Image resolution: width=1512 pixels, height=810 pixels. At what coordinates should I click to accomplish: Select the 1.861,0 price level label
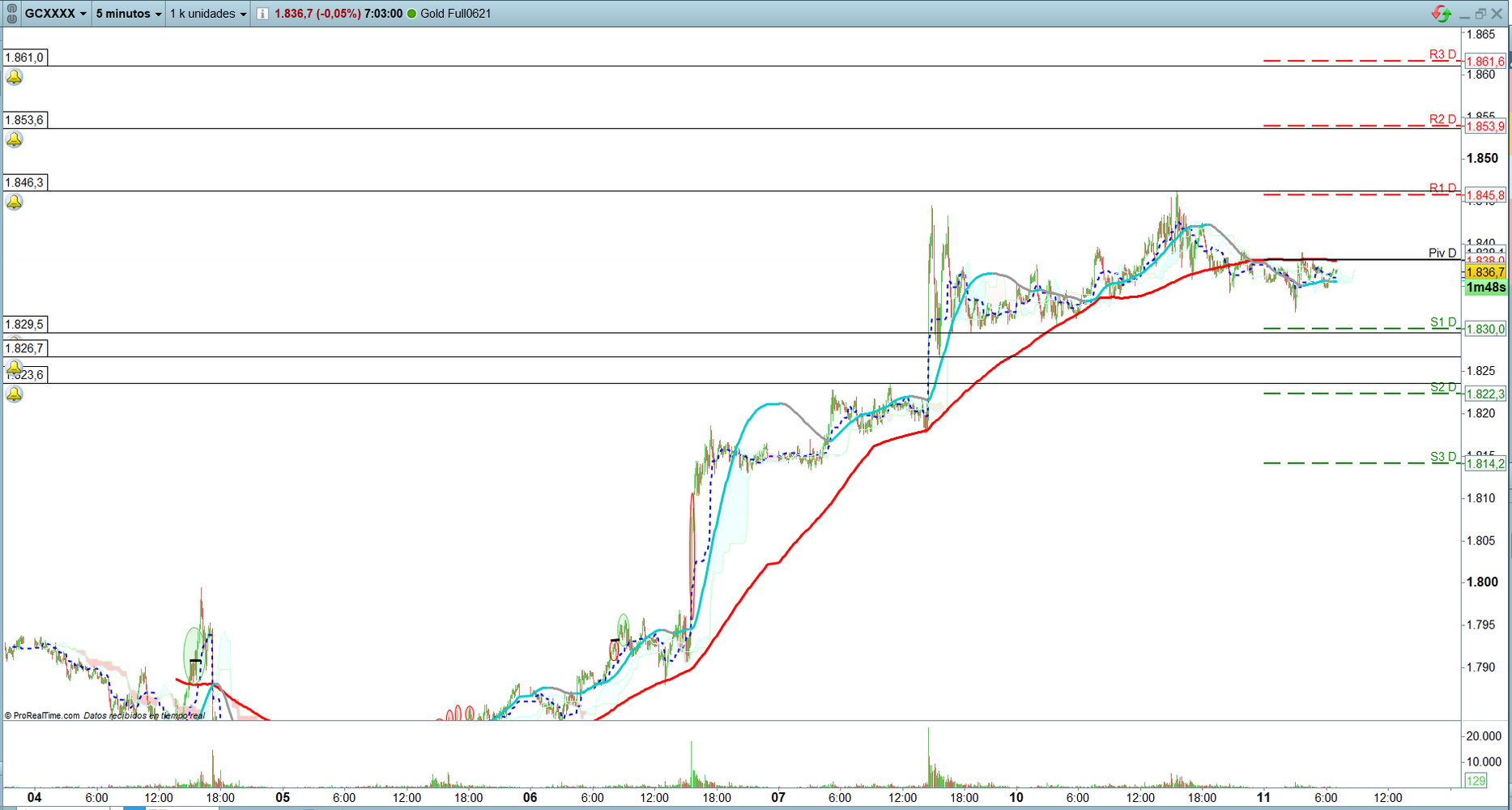pos(25,58)
